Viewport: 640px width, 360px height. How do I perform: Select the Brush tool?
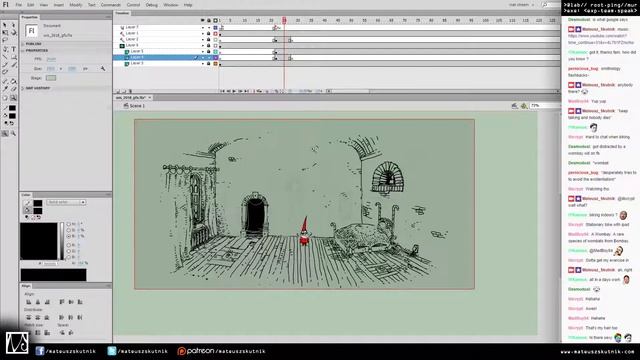point(13,65)
